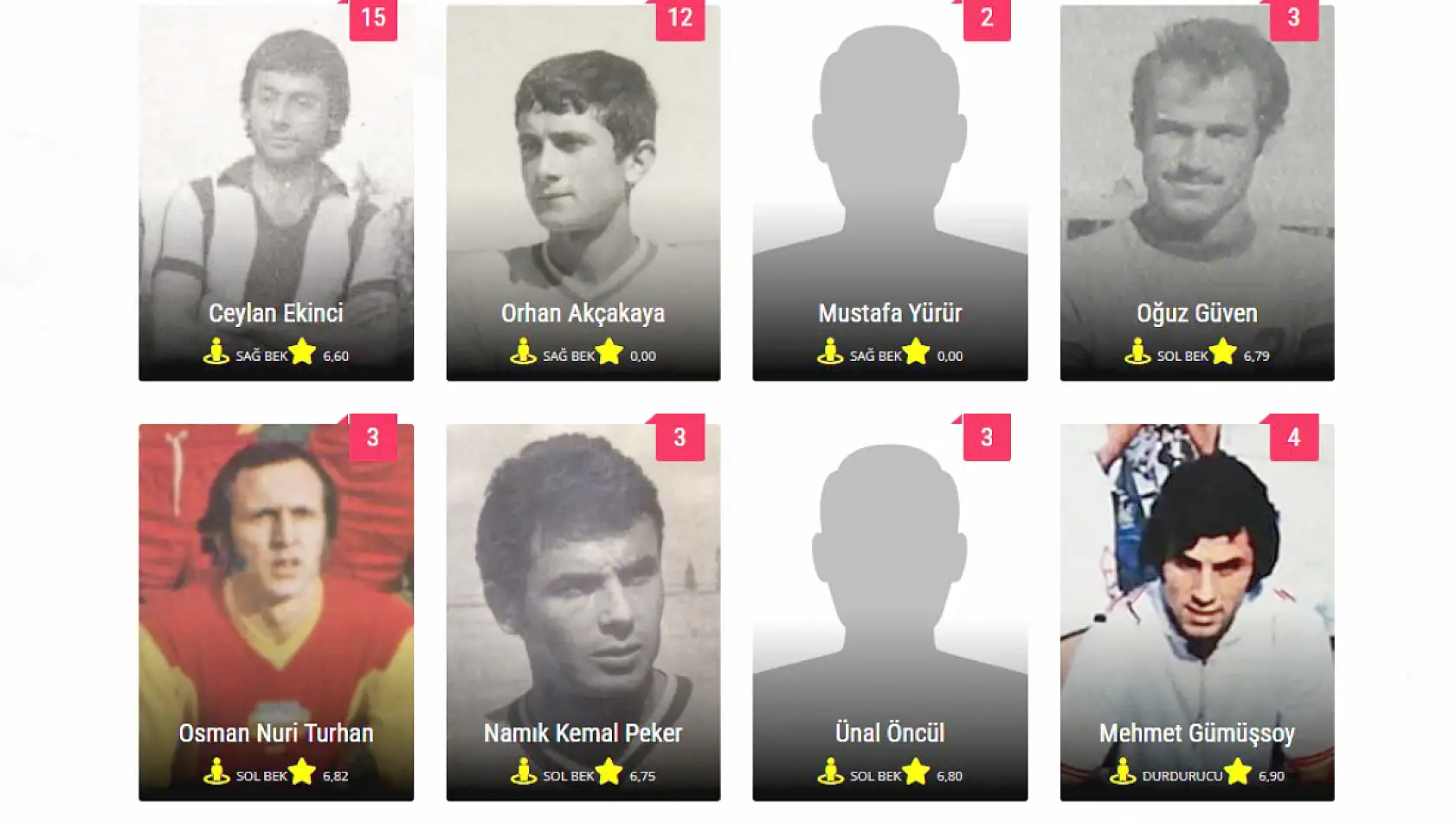1456x822 pixels.
Task: Open Oğuz Güven player name link
Action: (1197, 313)
